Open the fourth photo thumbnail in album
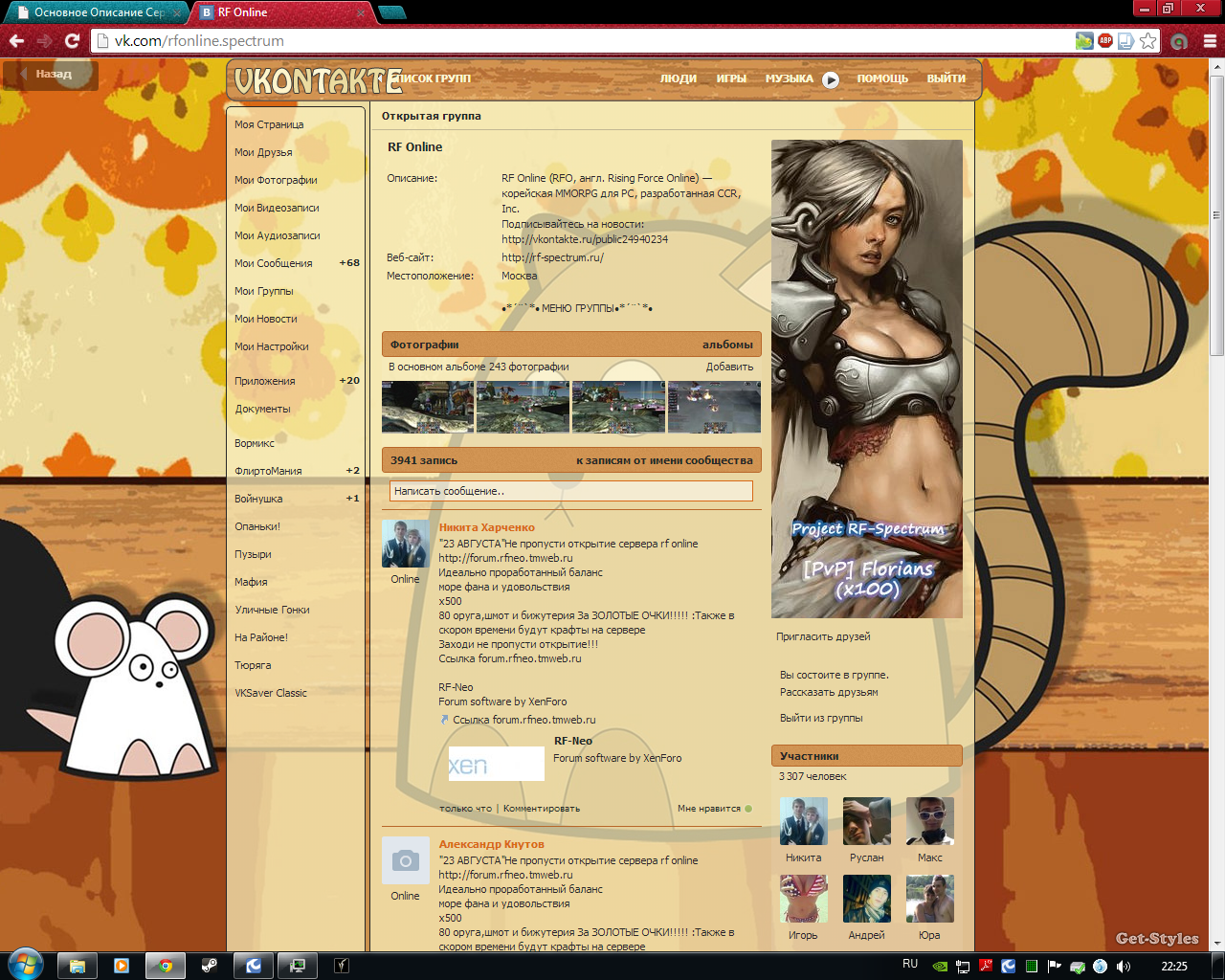Screen dimensions: 1225x980 (714, 408)
